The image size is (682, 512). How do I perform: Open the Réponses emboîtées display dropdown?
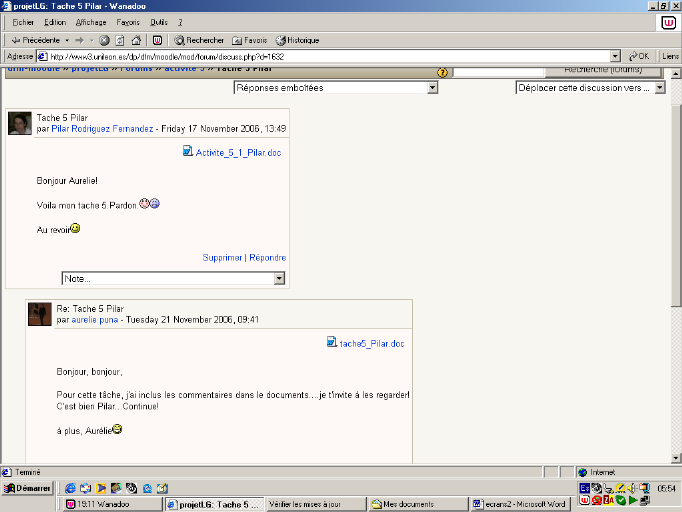pyautogui.click(x=335, y=88)
